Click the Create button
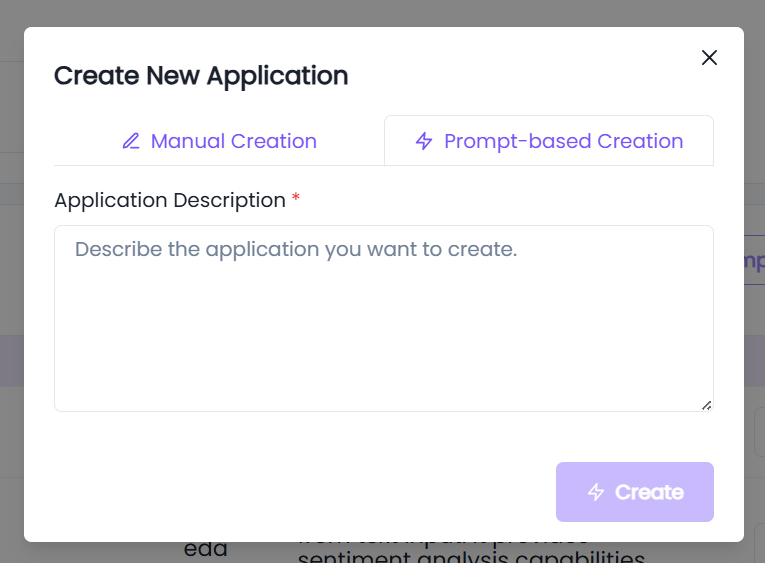Viewport: 765px width, 563px height. [635, 492]
